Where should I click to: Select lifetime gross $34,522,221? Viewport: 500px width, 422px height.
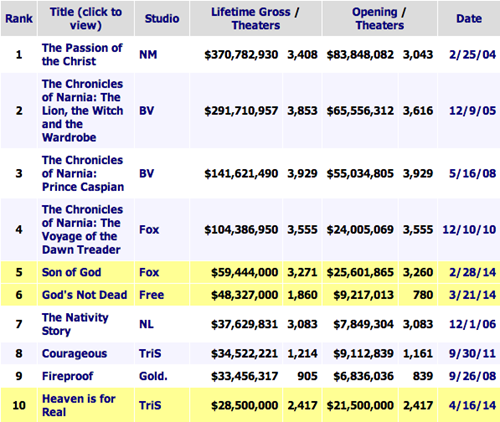(x=245, y=353)
